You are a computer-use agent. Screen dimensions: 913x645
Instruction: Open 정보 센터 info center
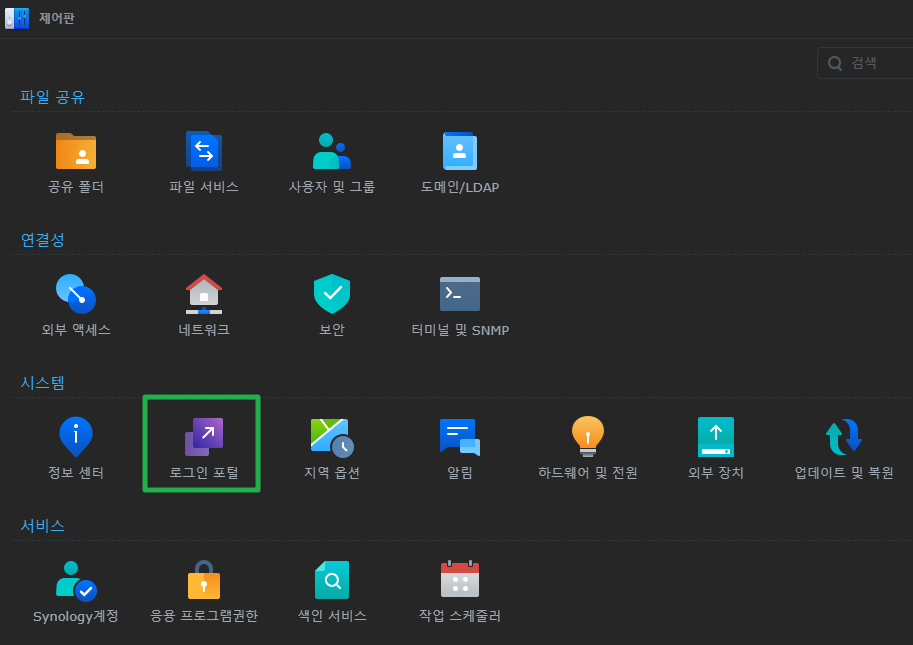click(76, 438)
